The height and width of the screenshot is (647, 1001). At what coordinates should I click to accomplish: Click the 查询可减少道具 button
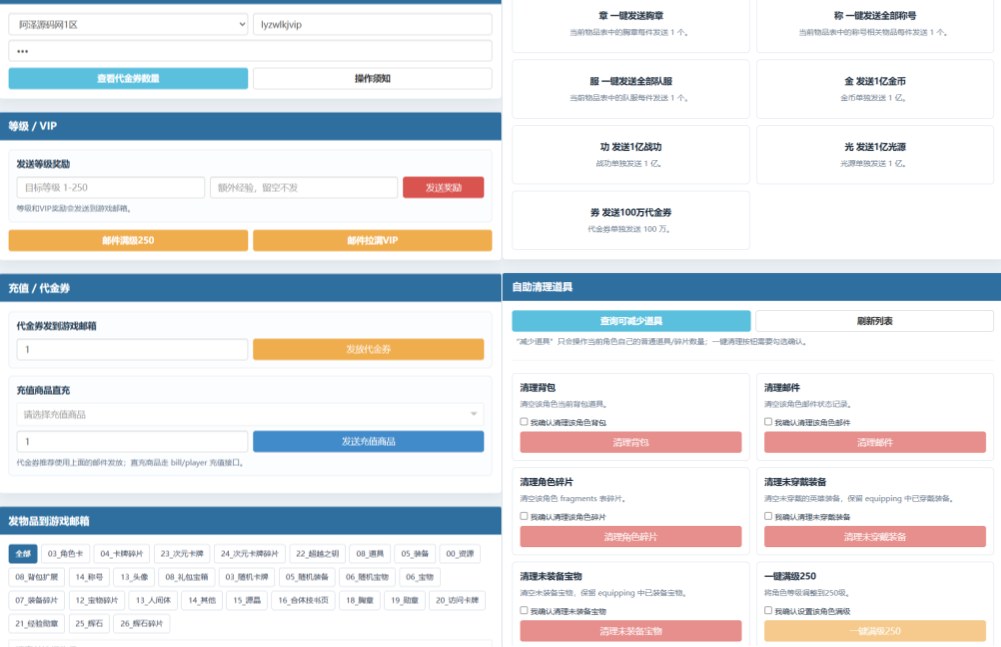coord(631,321)
